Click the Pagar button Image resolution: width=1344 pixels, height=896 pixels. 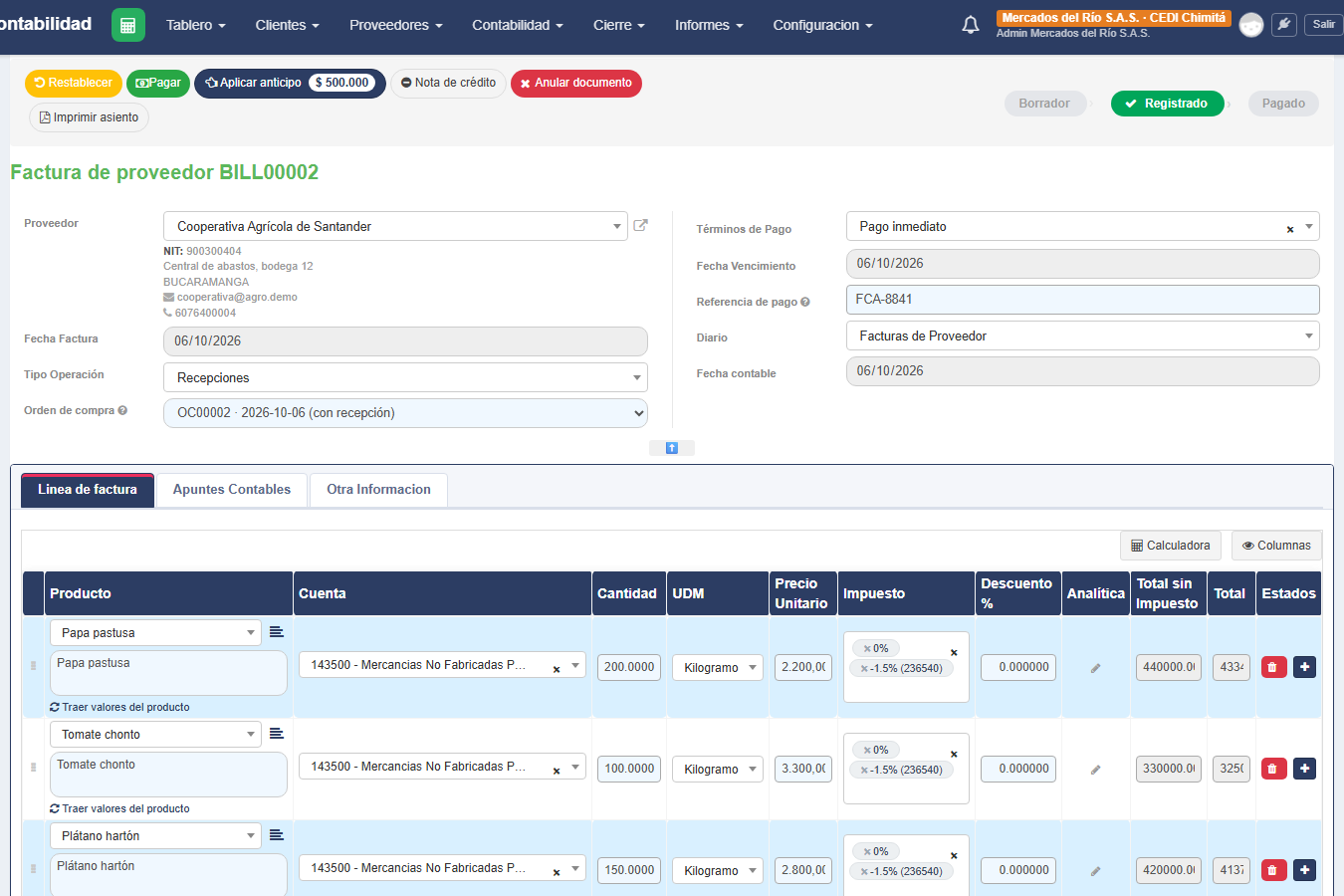[x=158, y=84]
